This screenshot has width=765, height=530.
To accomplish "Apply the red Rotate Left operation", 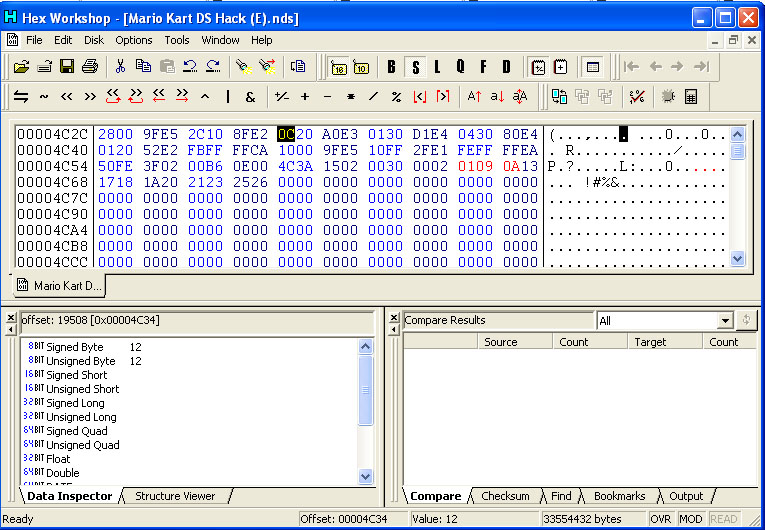I will (x=113, y=97).
